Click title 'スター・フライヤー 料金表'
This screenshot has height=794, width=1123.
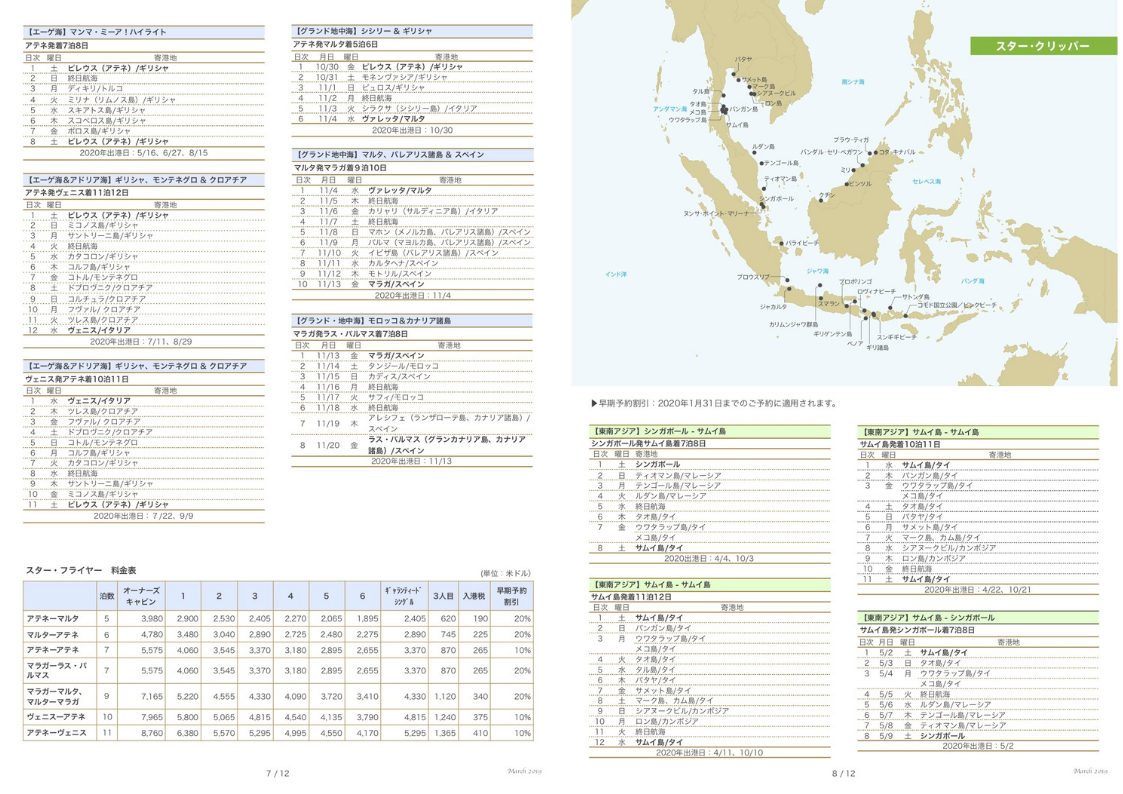pos(81,571)
